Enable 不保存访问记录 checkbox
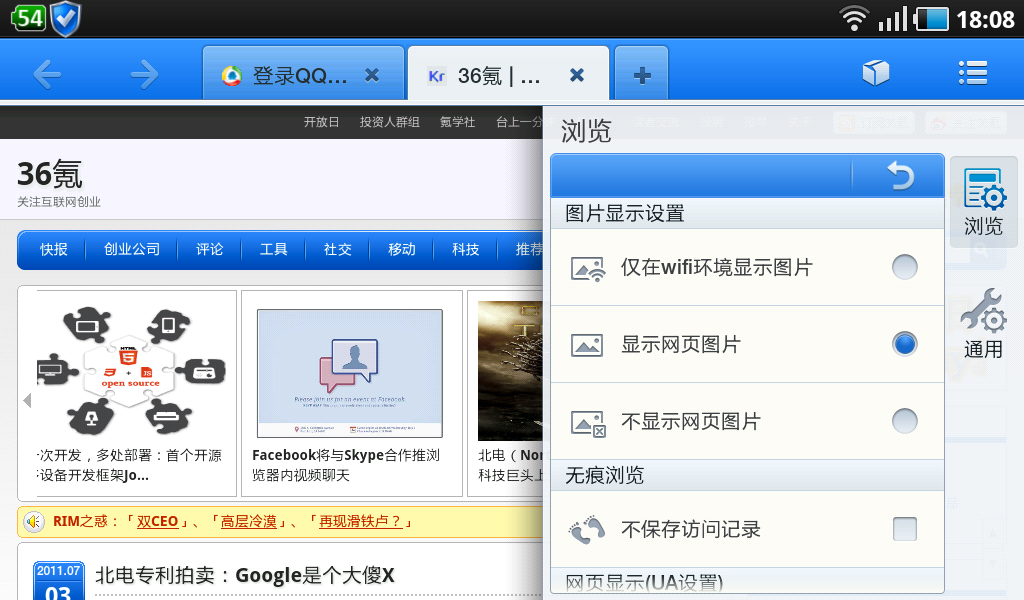The height and width of the screenshot is (600, 1024). coord(904,529)
